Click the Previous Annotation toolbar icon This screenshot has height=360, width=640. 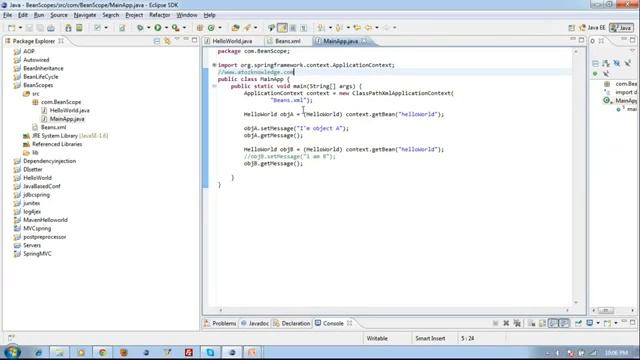pyautogui.click(x=339, y=28)
